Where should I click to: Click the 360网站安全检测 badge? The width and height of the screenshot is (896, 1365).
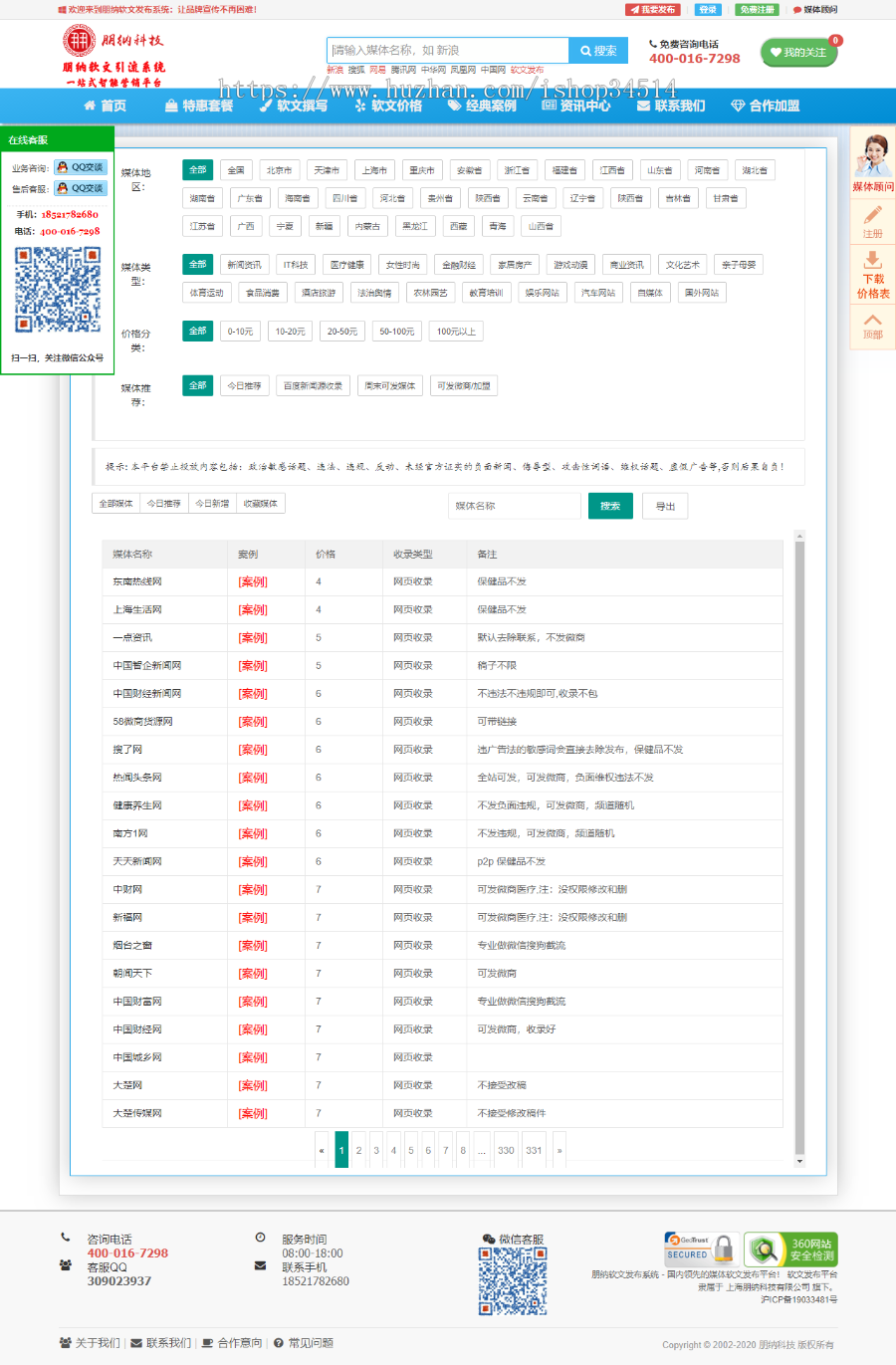coord(790,1250)
